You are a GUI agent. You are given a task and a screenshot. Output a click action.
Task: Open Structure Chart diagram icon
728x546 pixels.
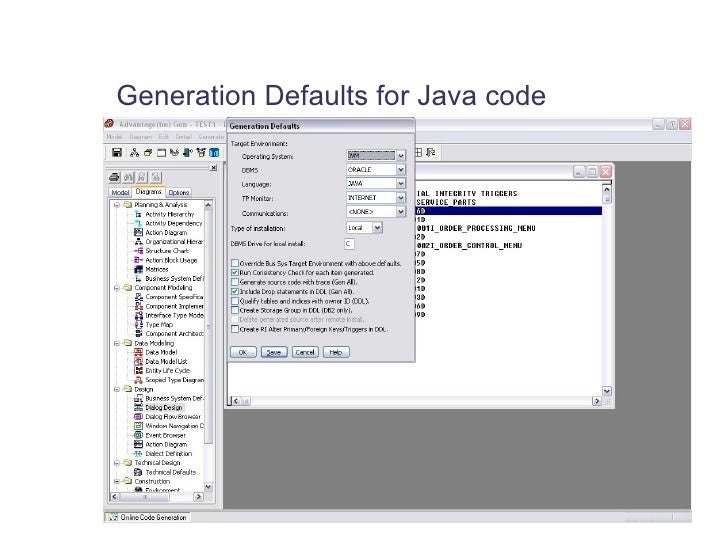coord(138,251)
